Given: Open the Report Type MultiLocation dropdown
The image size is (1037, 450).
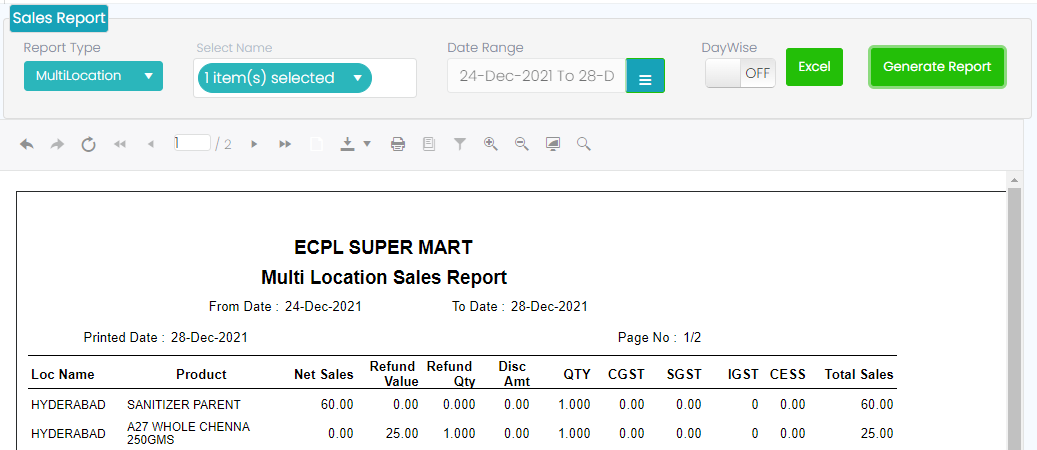Looking at the screenshot, I should [x=93, y=76].
